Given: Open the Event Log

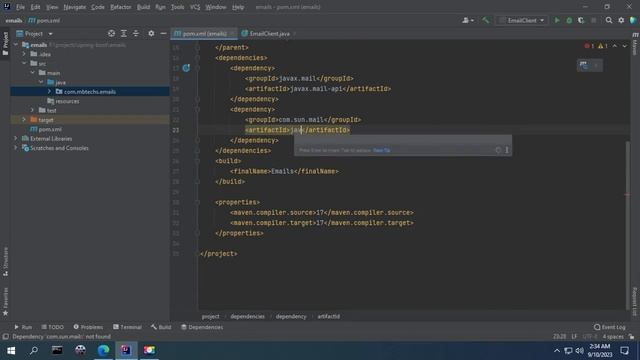Looking at the screenshot, I should coord(610,327).
